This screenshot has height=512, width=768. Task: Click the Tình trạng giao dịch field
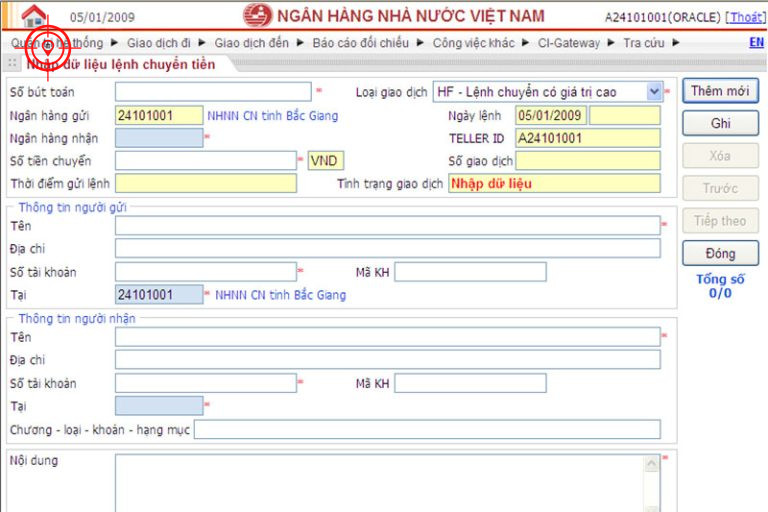tap(554, 183)
